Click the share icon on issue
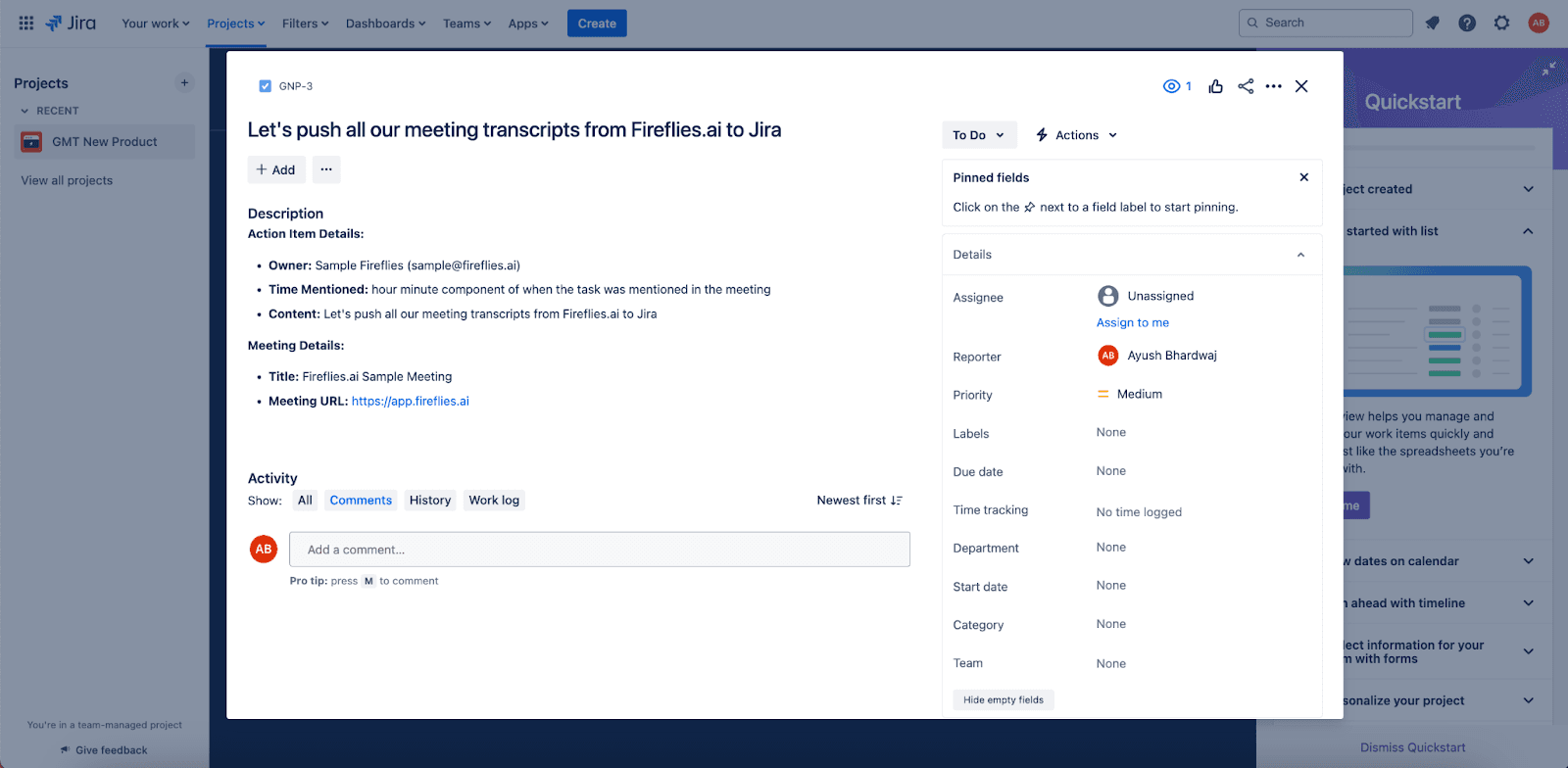 point(1246,86)
